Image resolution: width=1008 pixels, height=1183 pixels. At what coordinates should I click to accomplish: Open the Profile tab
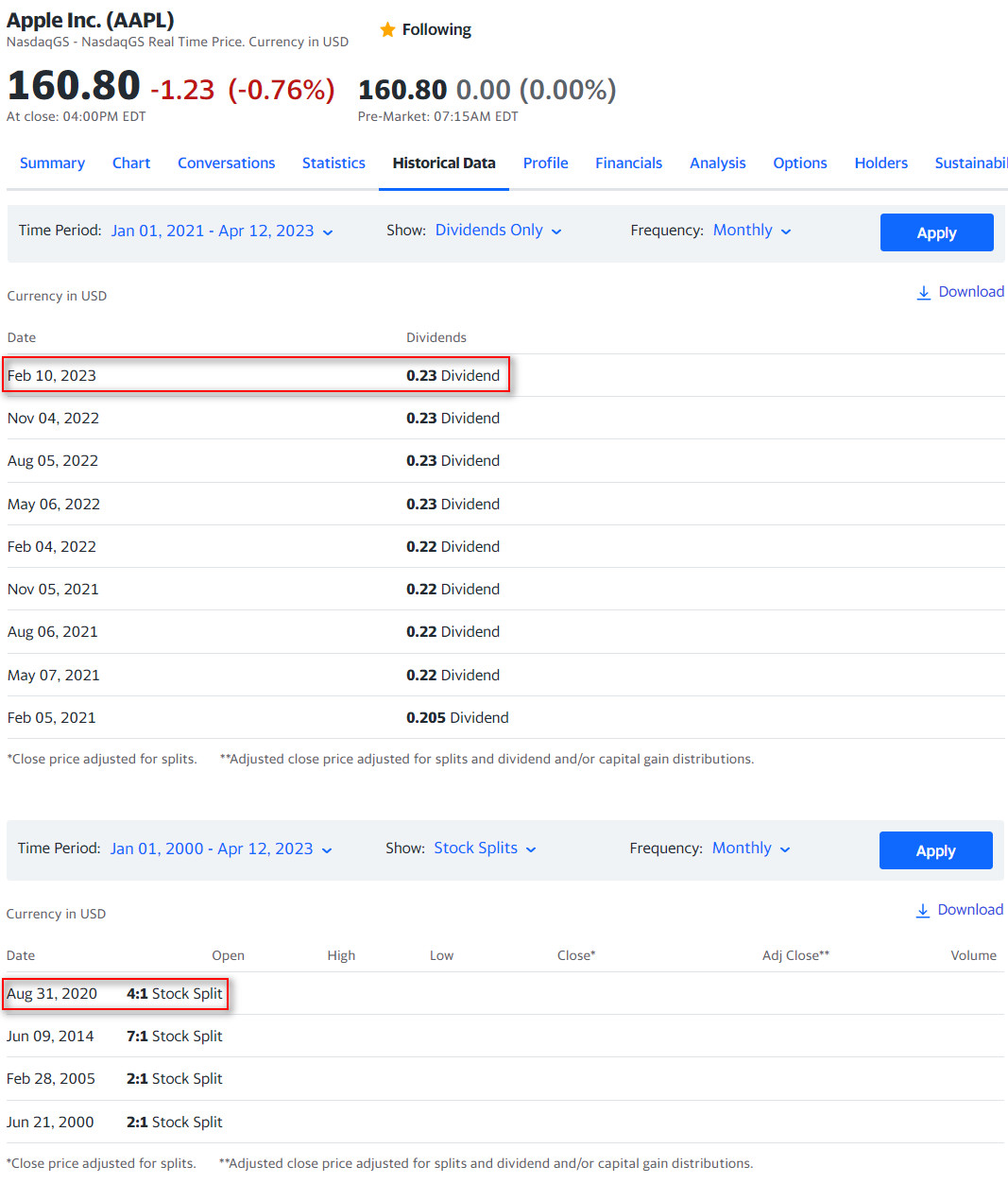(546, 163)
